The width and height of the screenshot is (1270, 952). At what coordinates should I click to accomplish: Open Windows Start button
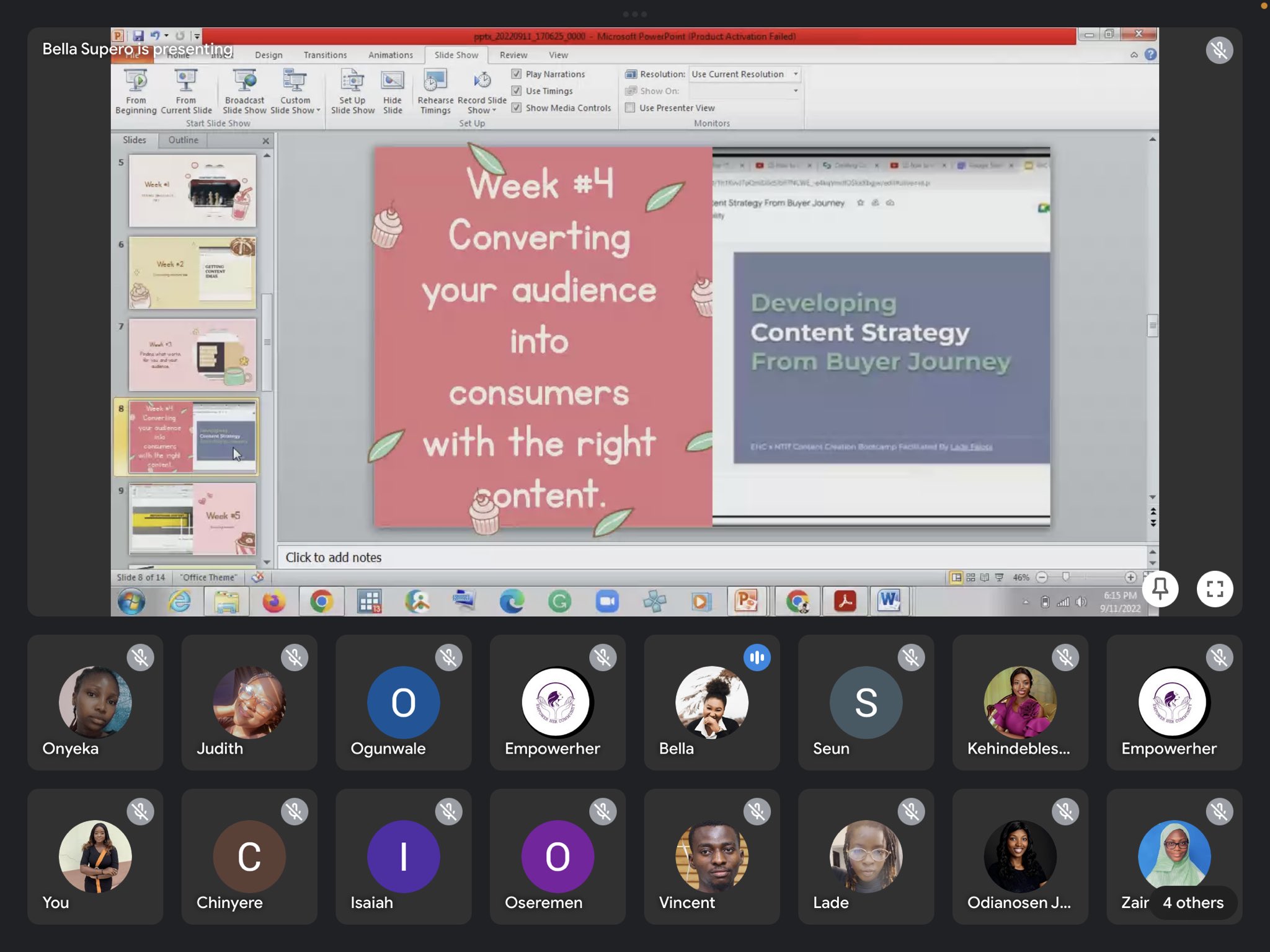point(131,601)
